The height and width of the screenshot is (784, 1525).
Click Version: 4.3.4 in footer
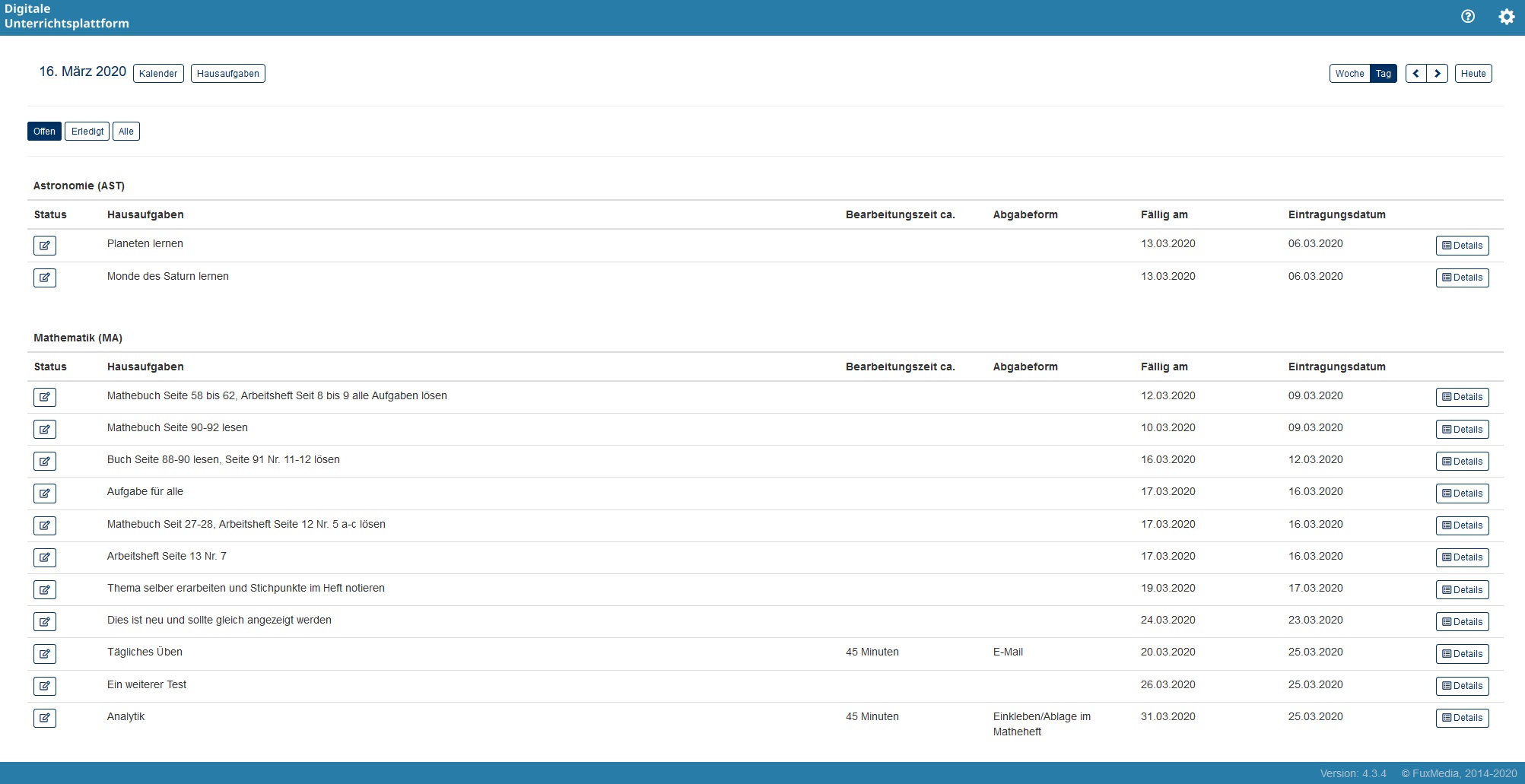(x=1353, y=773)
